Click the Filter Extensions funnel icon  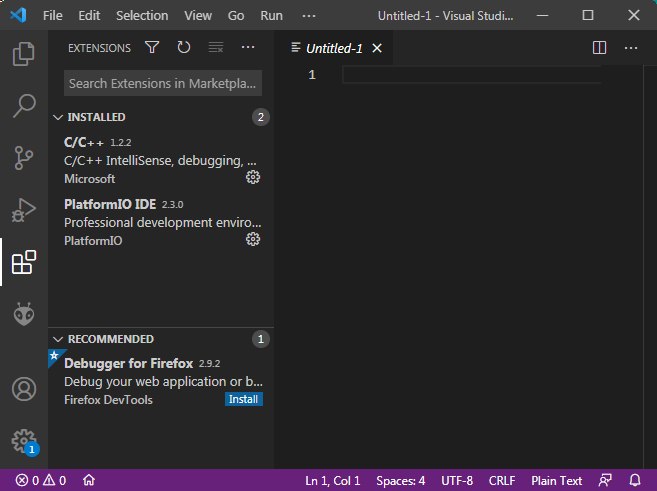tap(152, 47)
